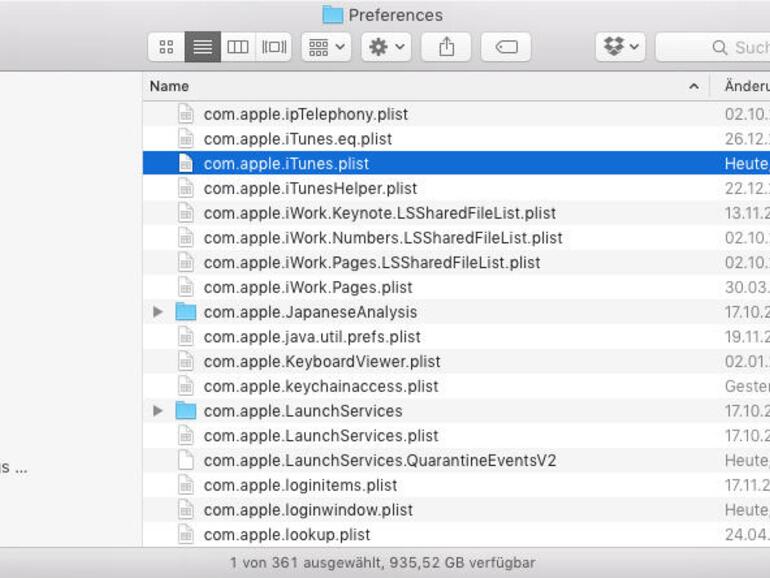
Task: Click the file icon of com.apple.iWork.Pages.plist
Action: 186,287
